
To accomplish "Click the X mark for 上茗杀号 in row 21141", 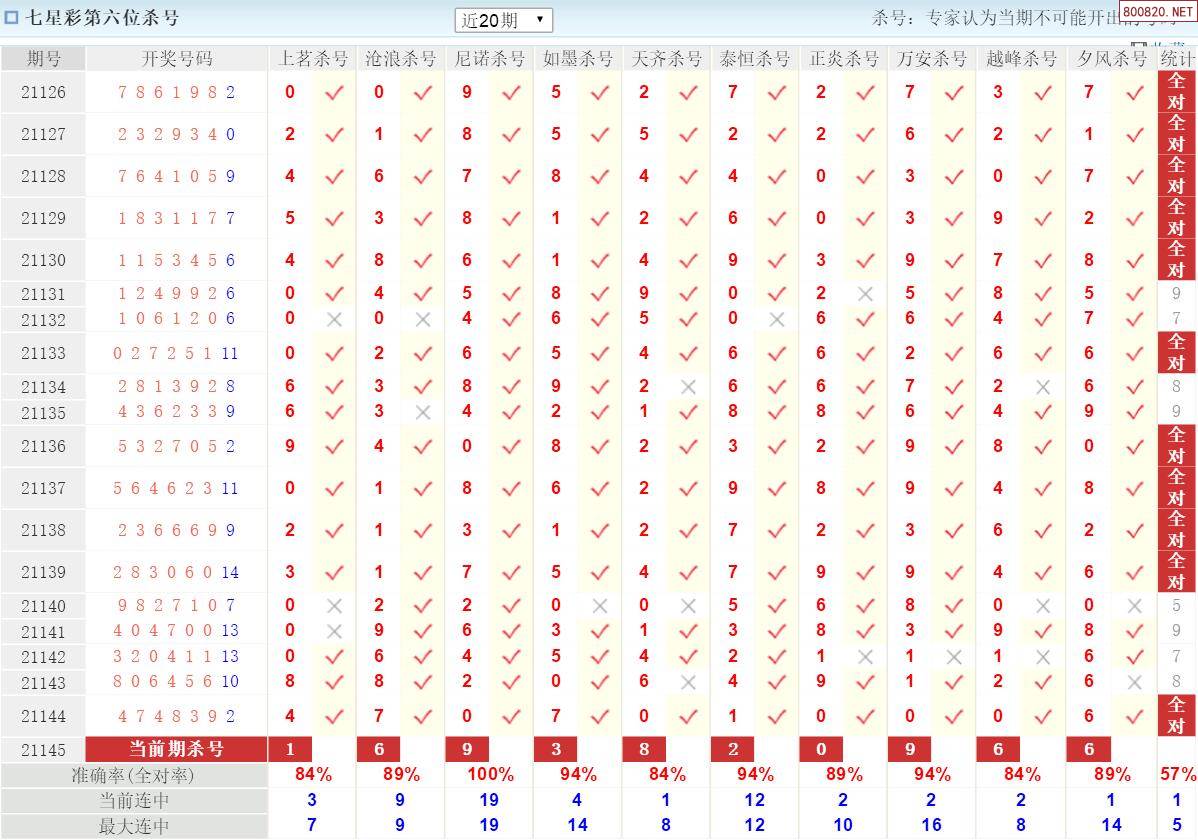I will click(x=334, y=631).
